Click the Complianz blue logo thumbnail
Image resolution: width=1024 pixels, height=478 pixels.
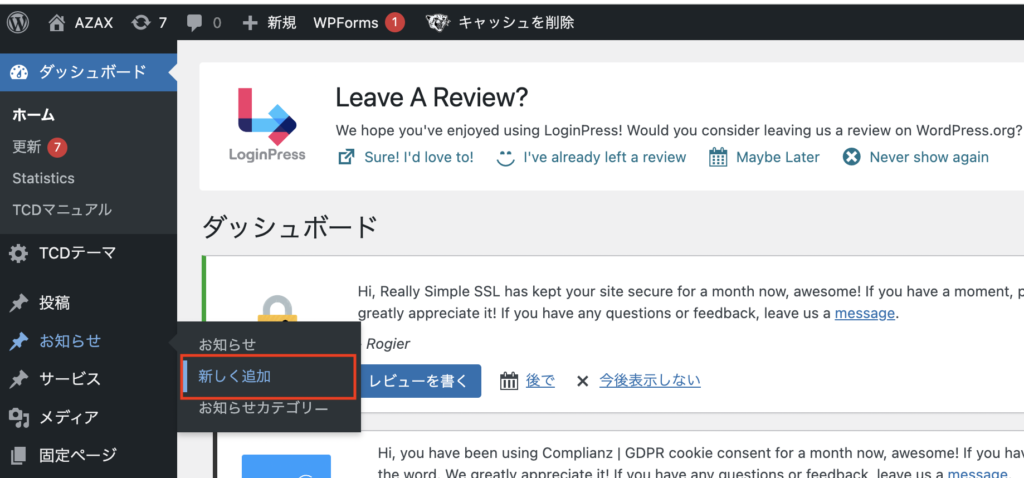(x=286, y=466)
